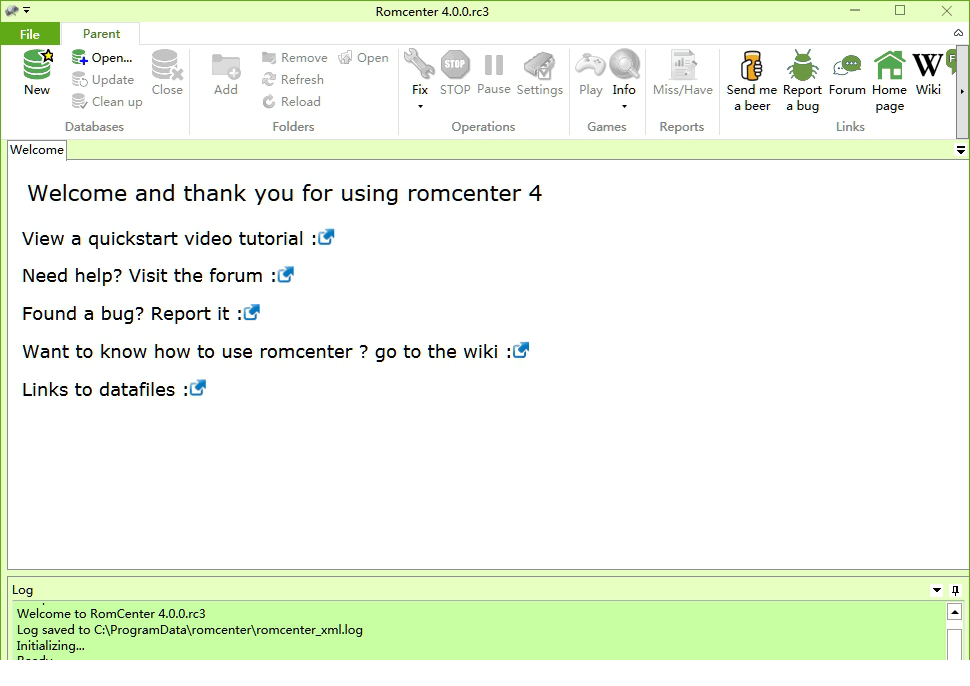Refresh the folders
The height and width of the screenshot is (686, 970).
(293, 80)
